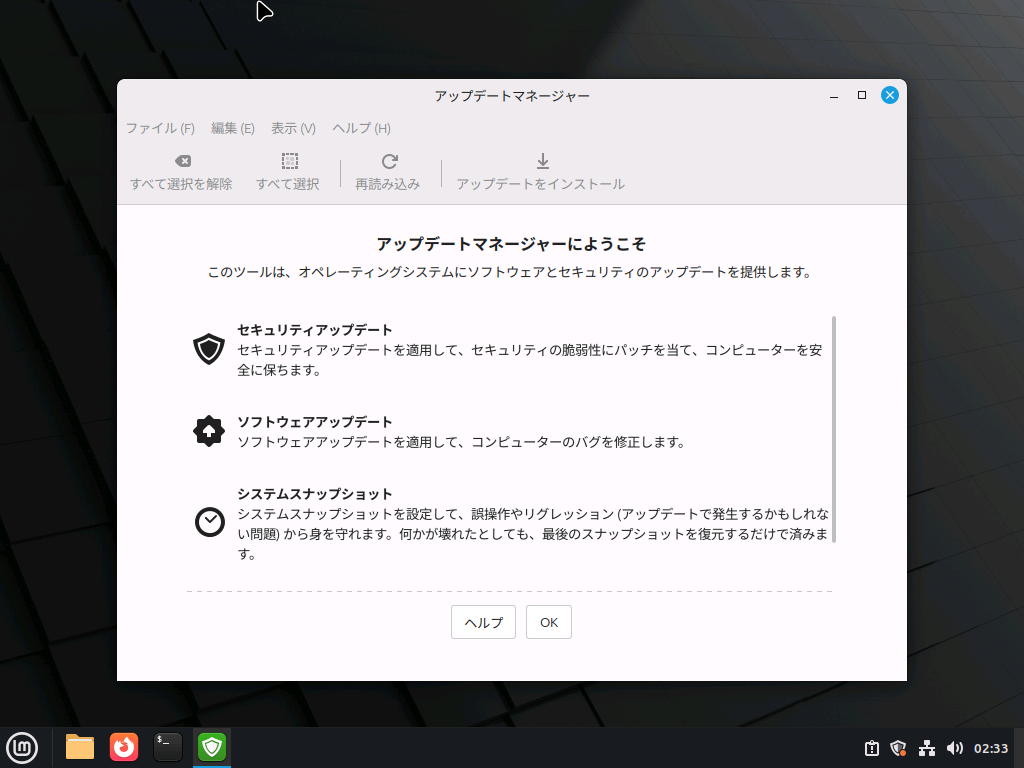Select all updates via すべて選択 icon
The height and width of the screenshot is (768, 1024).
(289, 170)
